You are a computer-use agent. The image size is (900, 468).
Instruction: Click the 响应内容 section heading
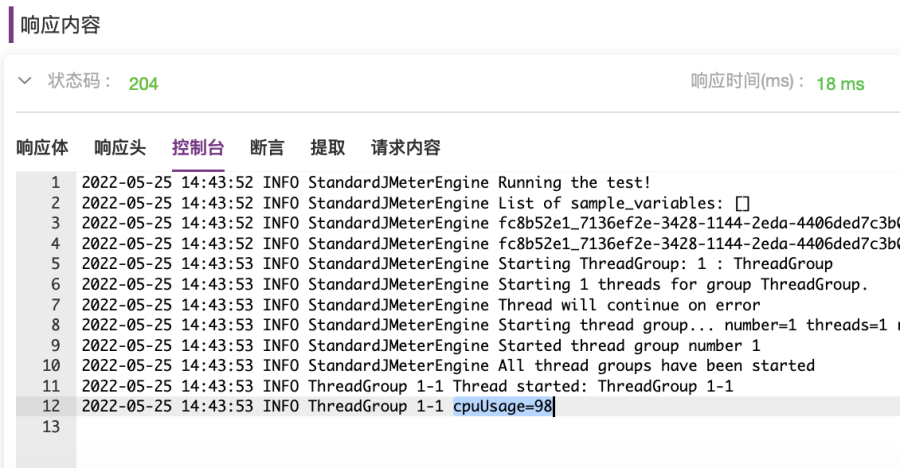coord(60,25)
